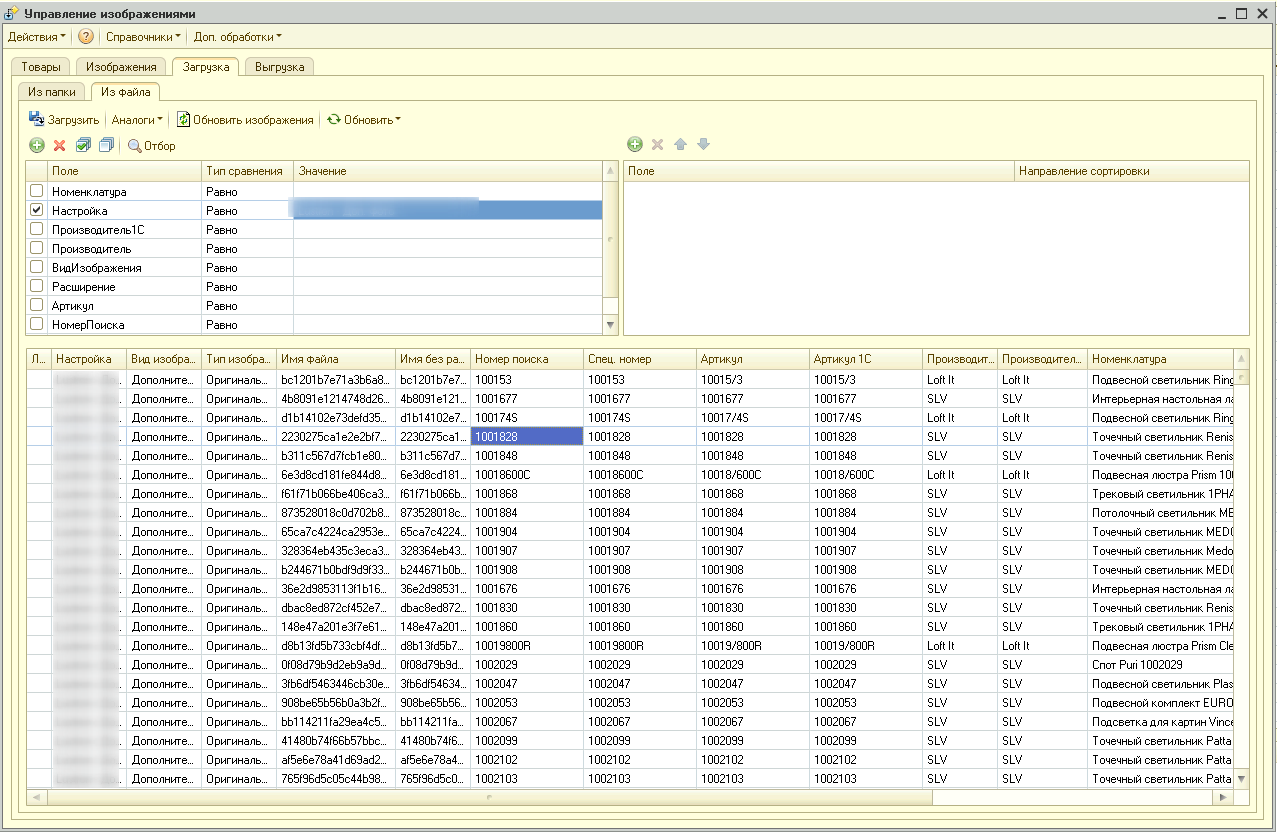Delete filter row with red X icon
Image resolution: width=1277 pixels, height=834 pixels.
(x=59, y=146)
